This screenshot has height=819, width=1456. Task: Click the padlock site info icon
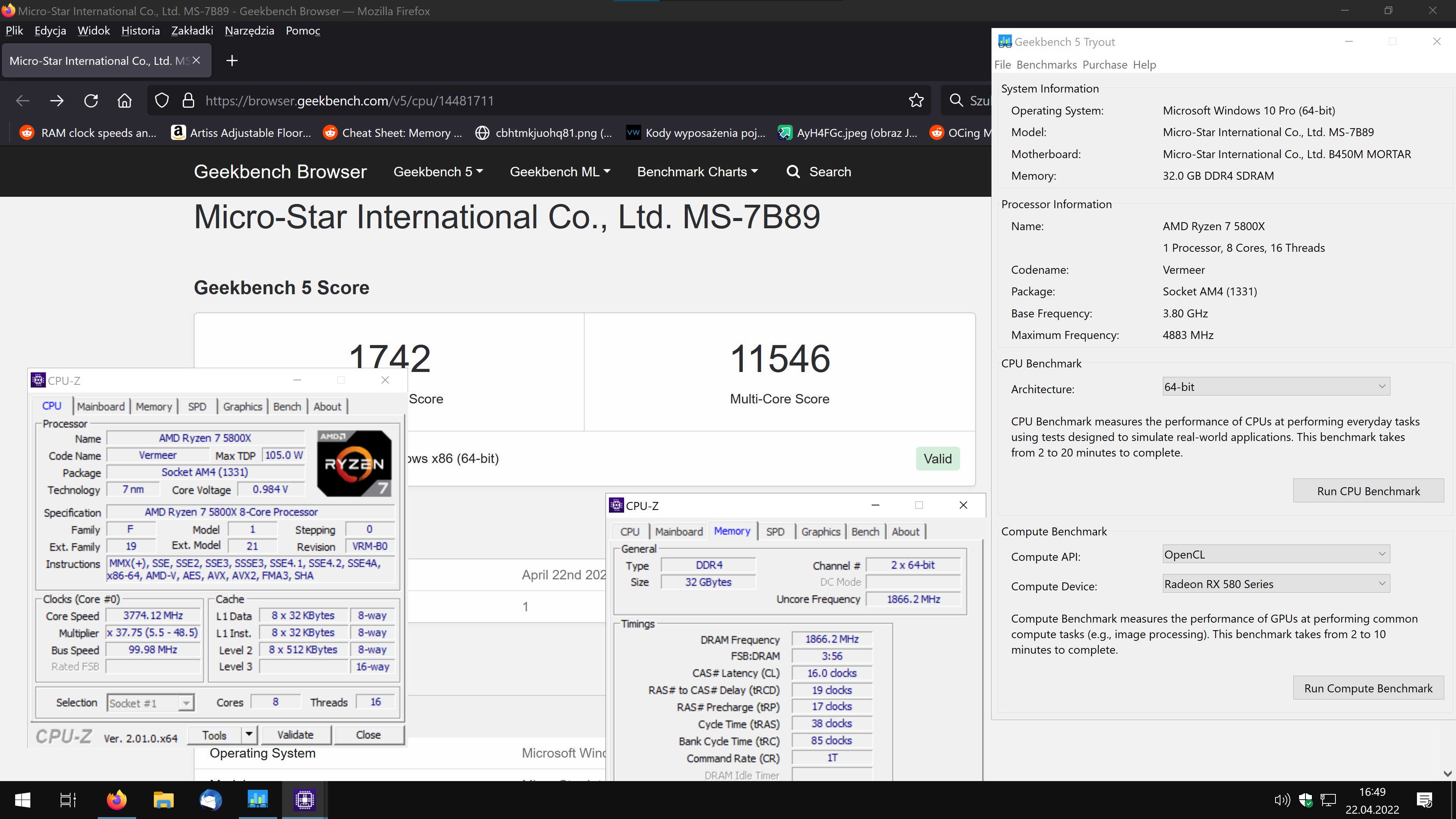(x=188, y=100)
